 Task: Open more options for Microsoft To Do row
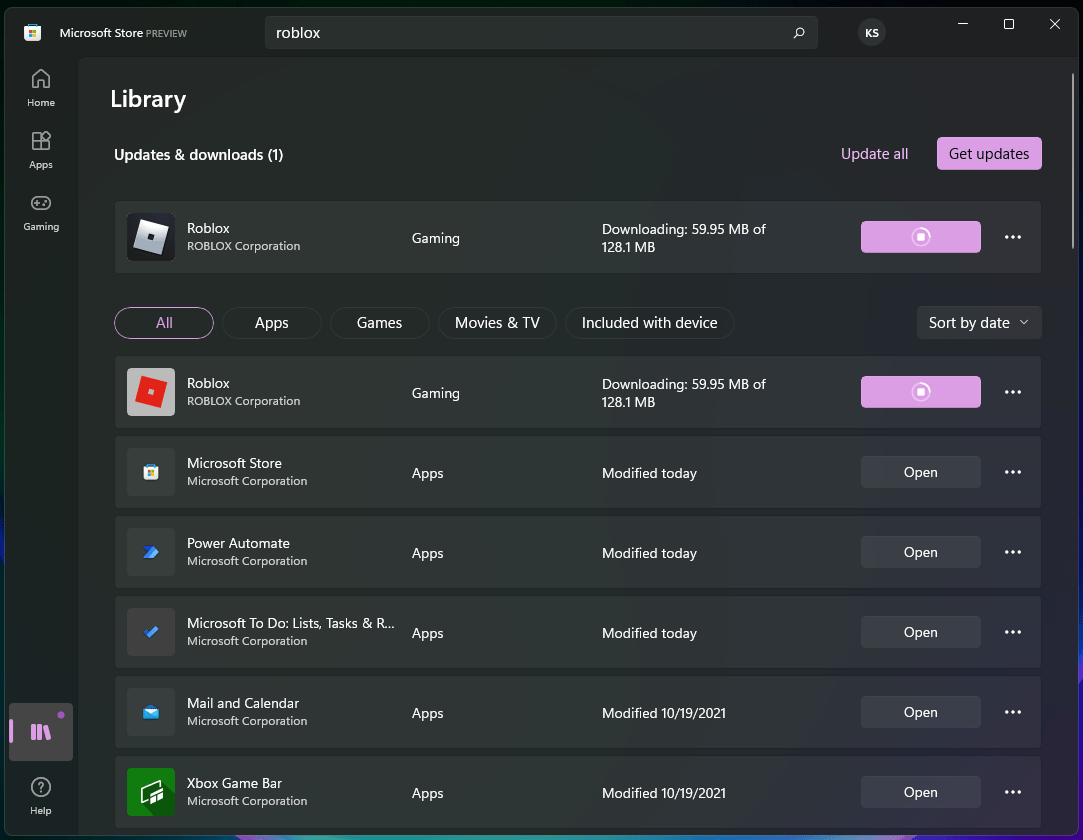point(1013,632)
